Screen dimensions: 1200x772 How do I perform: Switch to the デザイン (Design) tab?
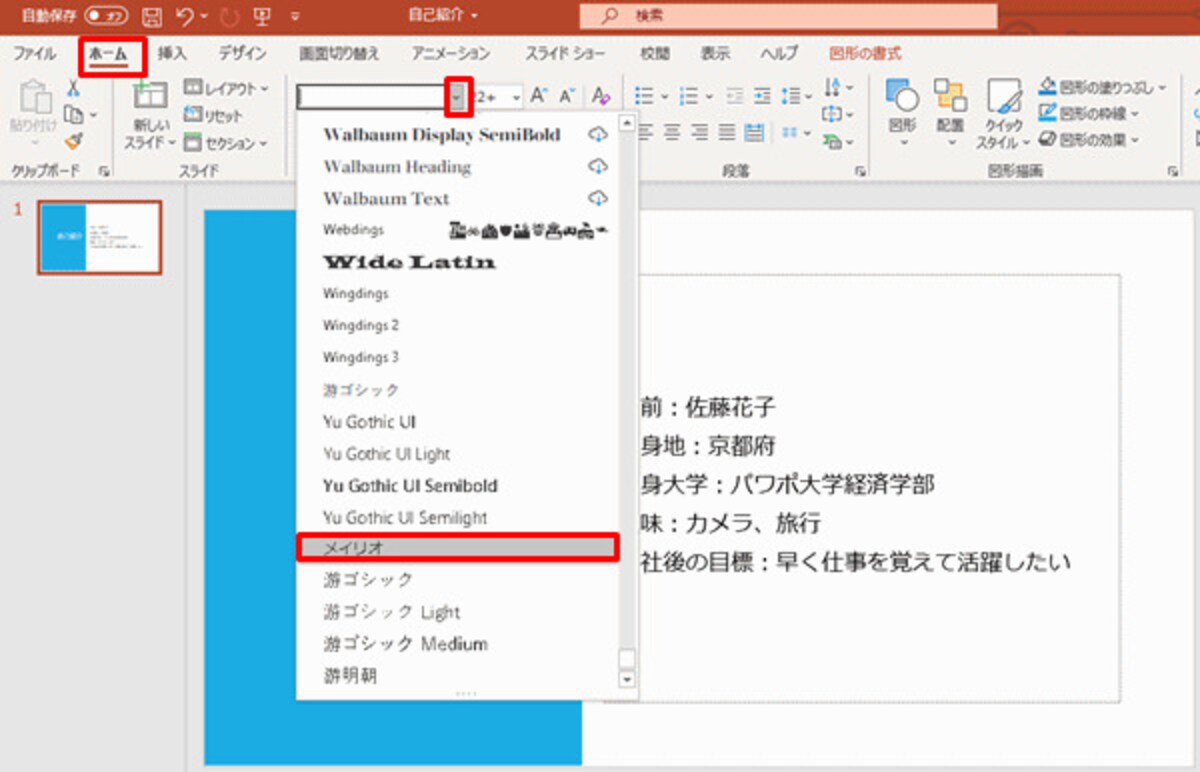click(x=243, y=54)
